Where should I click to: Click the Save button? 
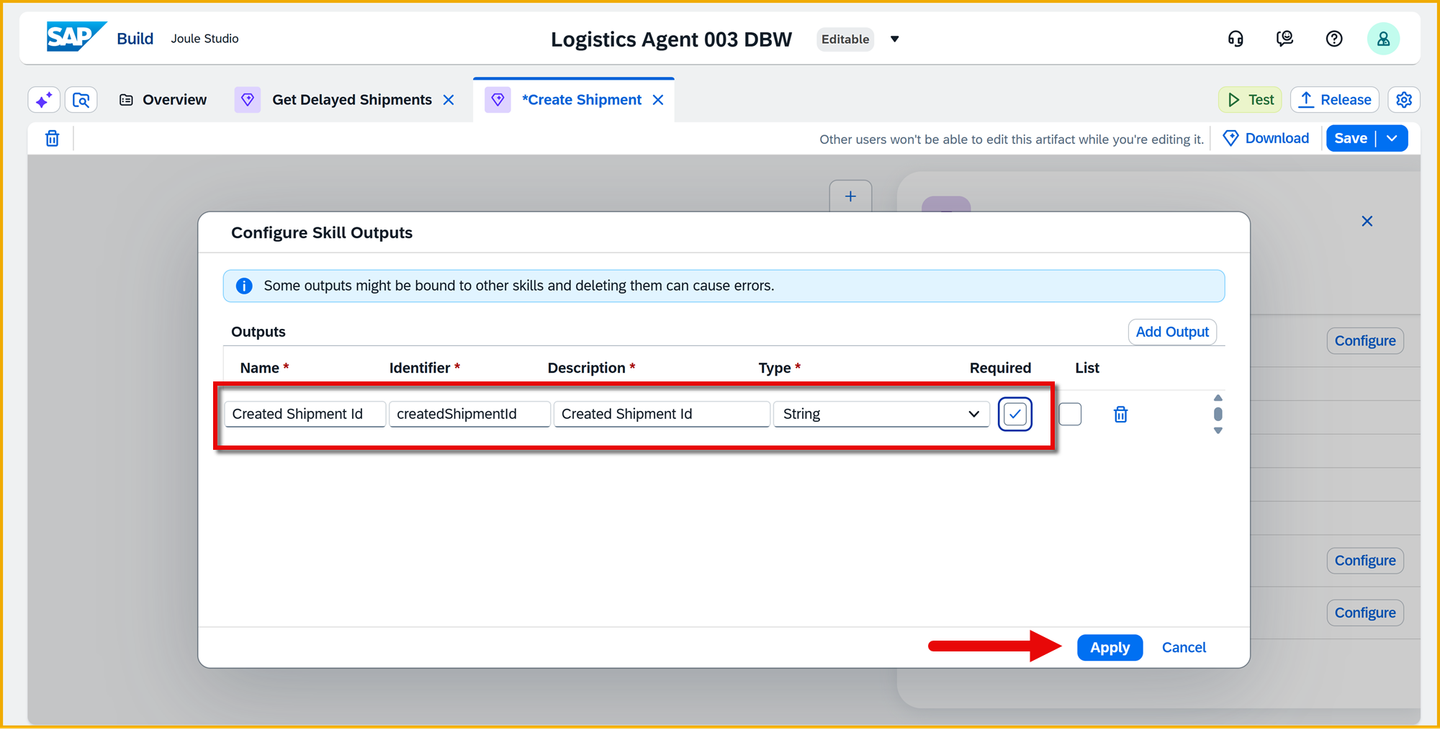pyautogui.click(x=1351, y=139)
